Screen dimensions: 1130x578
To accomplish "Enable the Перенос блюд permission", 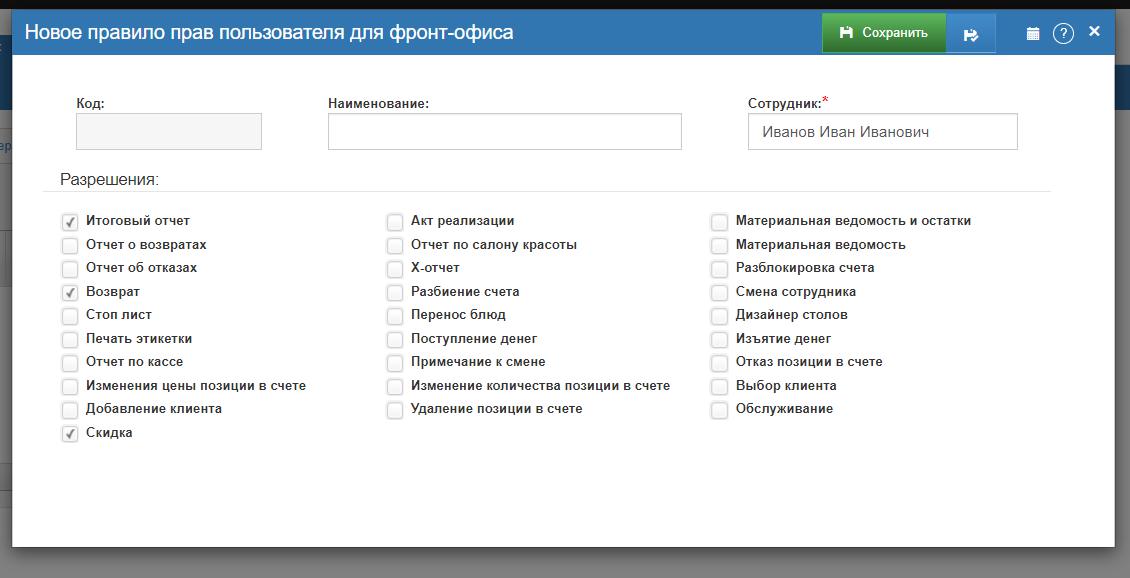I will [x=394, y=315].
